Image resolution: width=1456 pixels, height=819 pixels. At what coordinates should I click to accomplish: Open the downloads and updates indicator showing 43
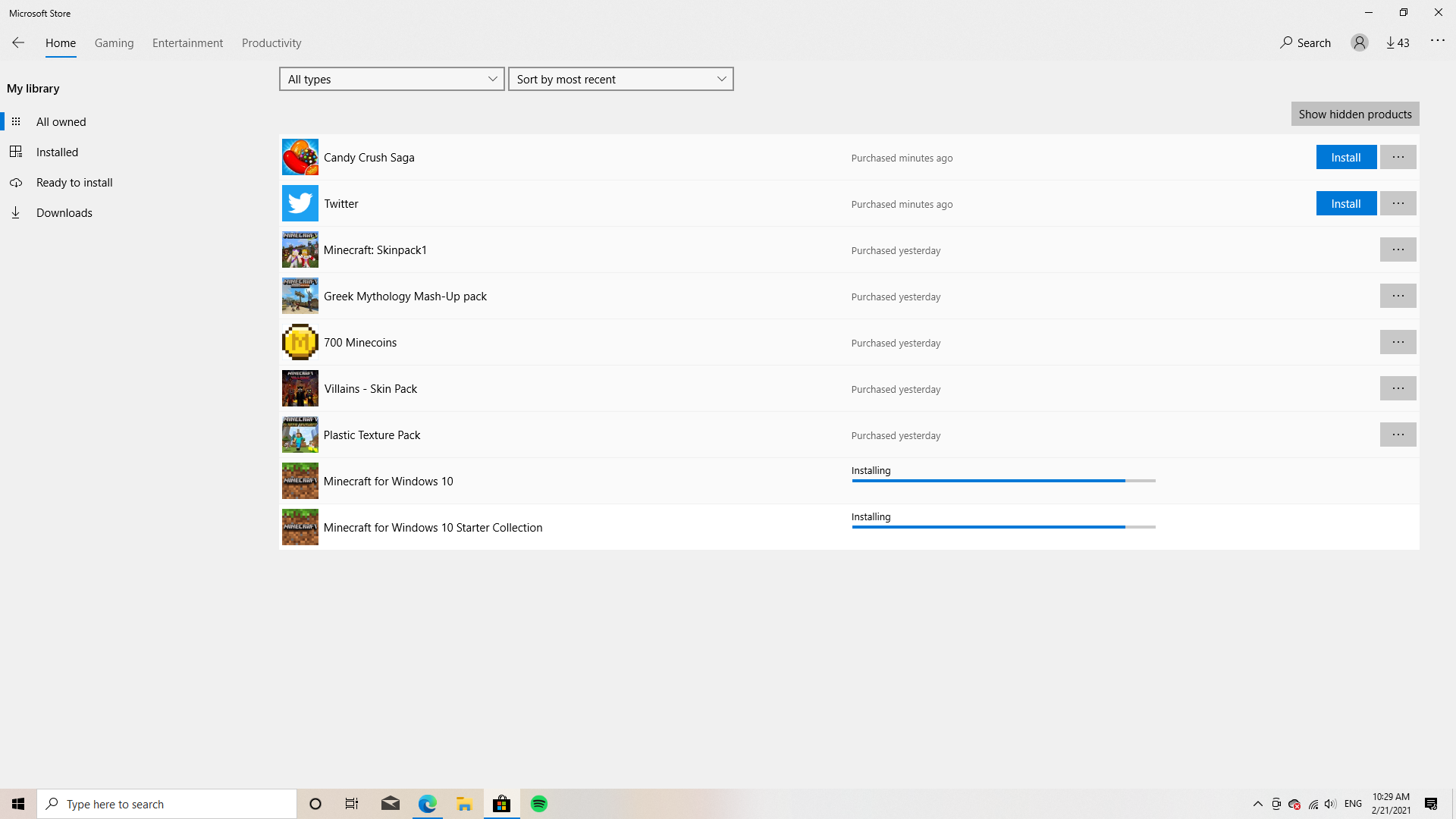coord(1398,43)
